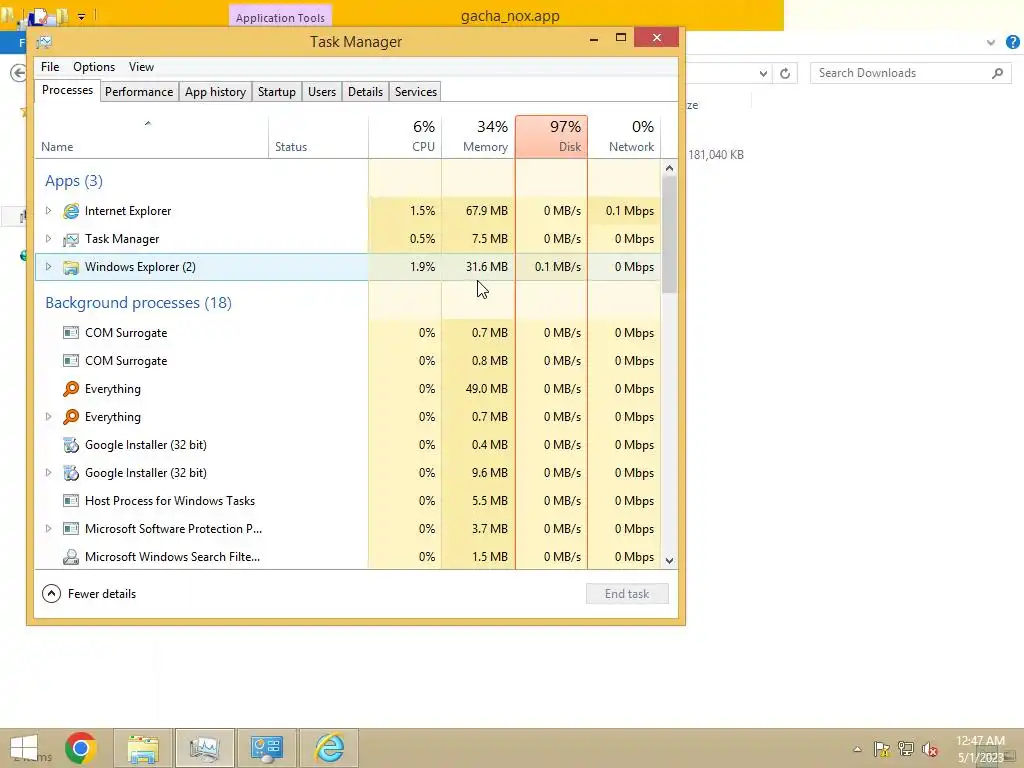Show hidden tray icons arrow
Screen dimensions: 1024x768
[857, 749]
